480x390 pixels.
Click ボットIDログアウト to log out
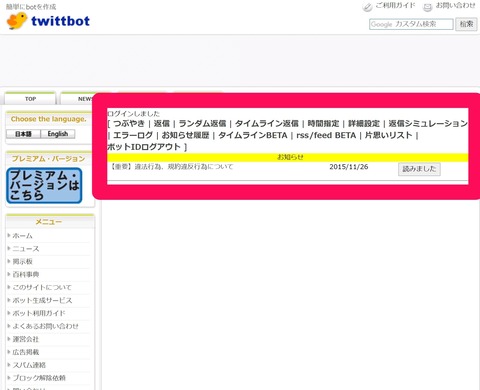tap(144, 147)
